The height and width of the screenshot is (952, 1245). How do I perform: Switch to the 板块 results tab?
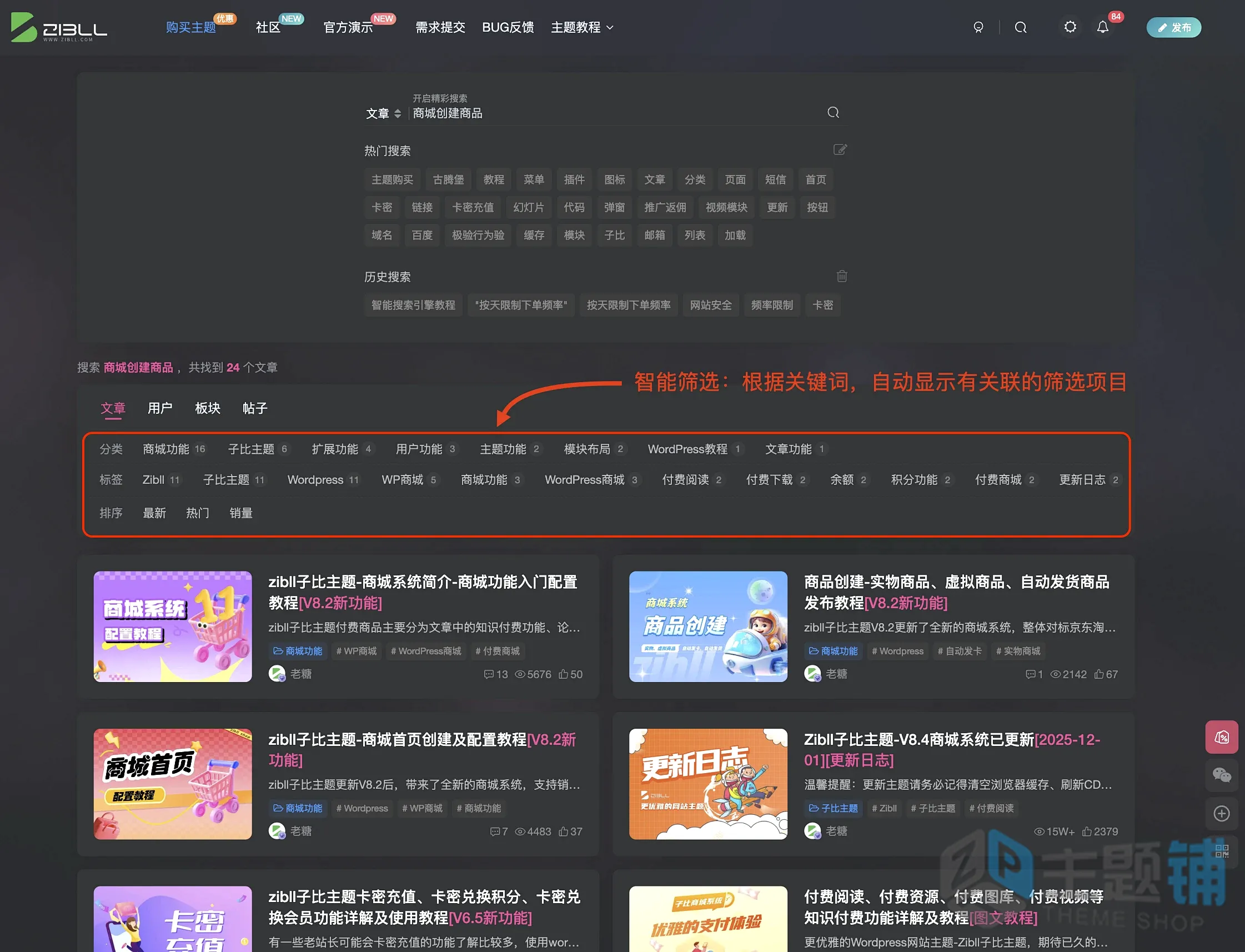click(x=207, y=408)
